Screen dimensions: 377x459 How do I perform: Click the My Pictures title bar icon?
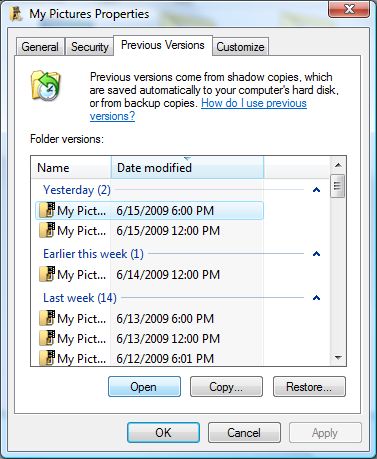(16, 14)
